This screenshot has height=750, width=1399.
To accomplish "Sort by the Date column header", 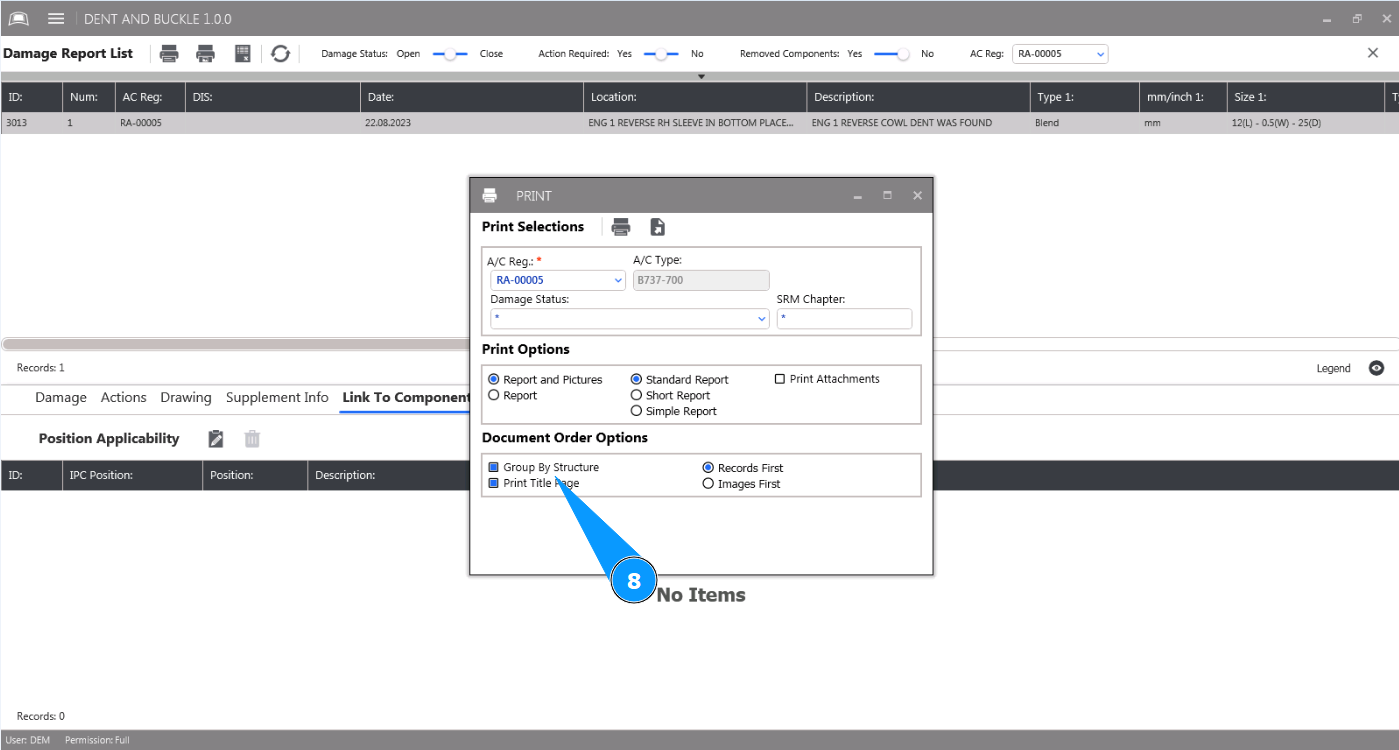I will coord(472,97).
